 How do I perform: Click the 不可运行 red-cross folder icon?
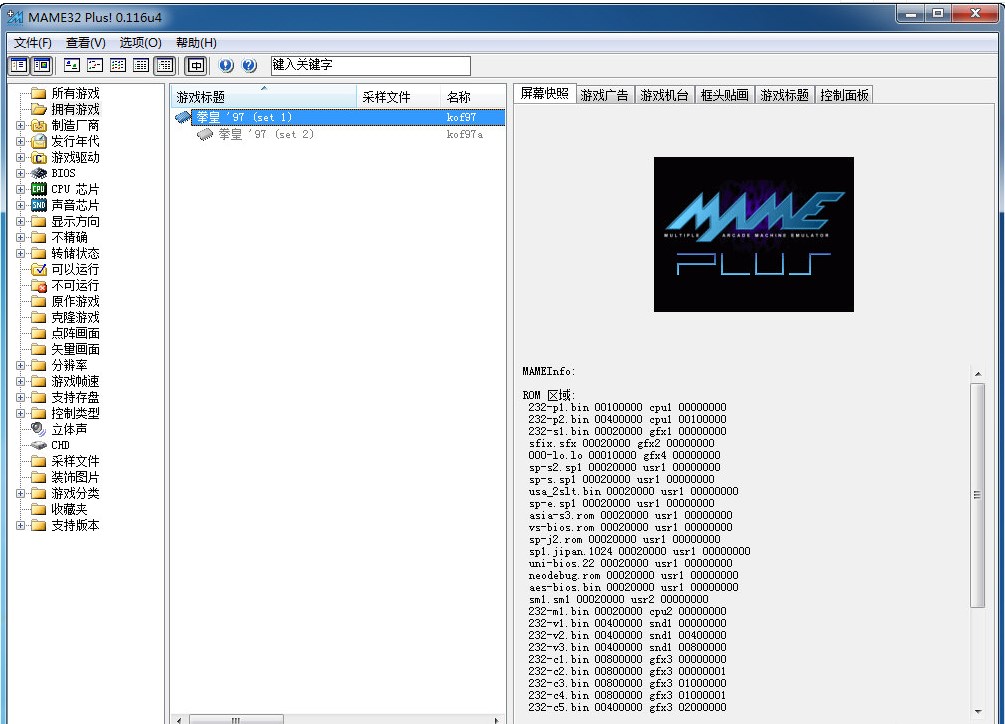[x=38, y=285]
